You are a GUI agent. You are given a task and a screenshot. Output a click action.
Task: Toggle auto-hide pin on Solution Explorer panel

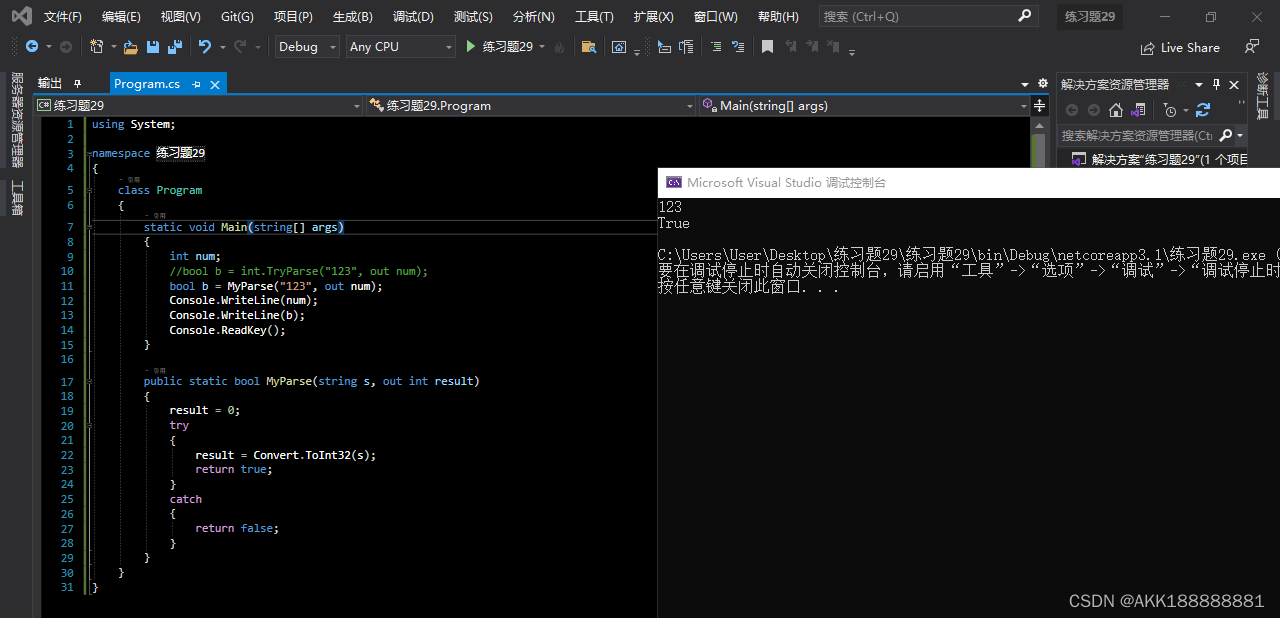[1216, 85]
